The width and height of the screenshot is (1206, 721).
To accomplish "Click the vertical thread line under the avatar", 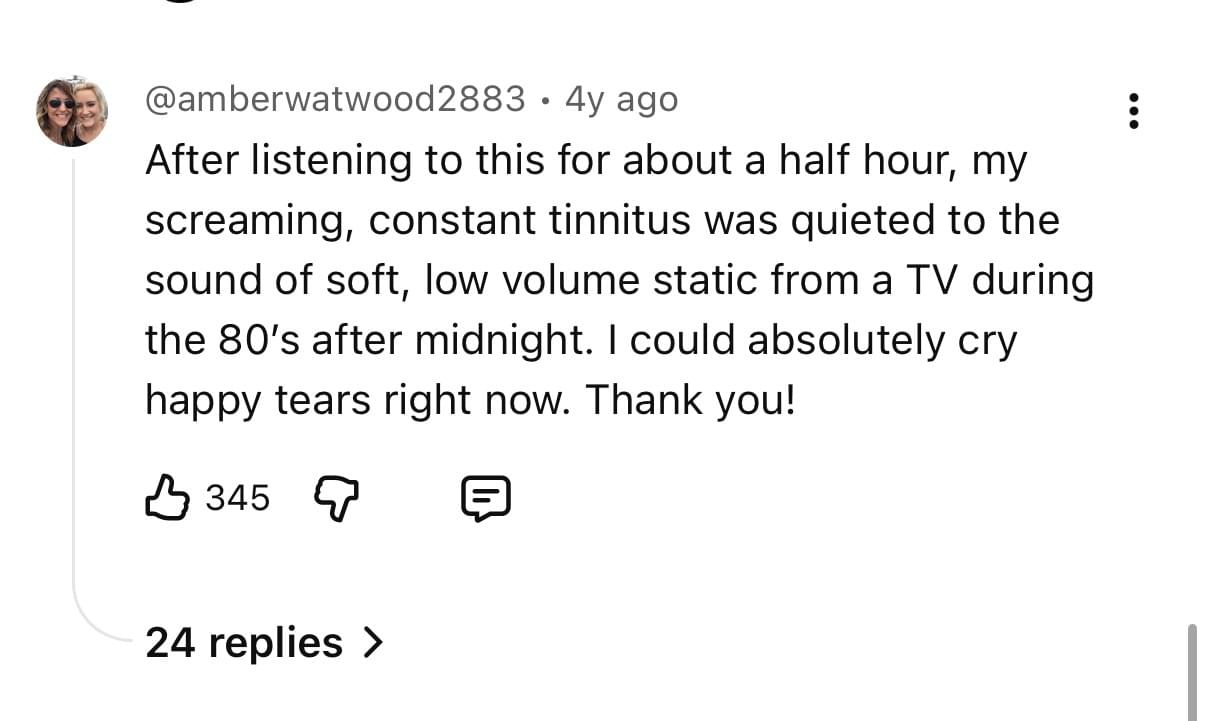I will (x=73, y=380).
